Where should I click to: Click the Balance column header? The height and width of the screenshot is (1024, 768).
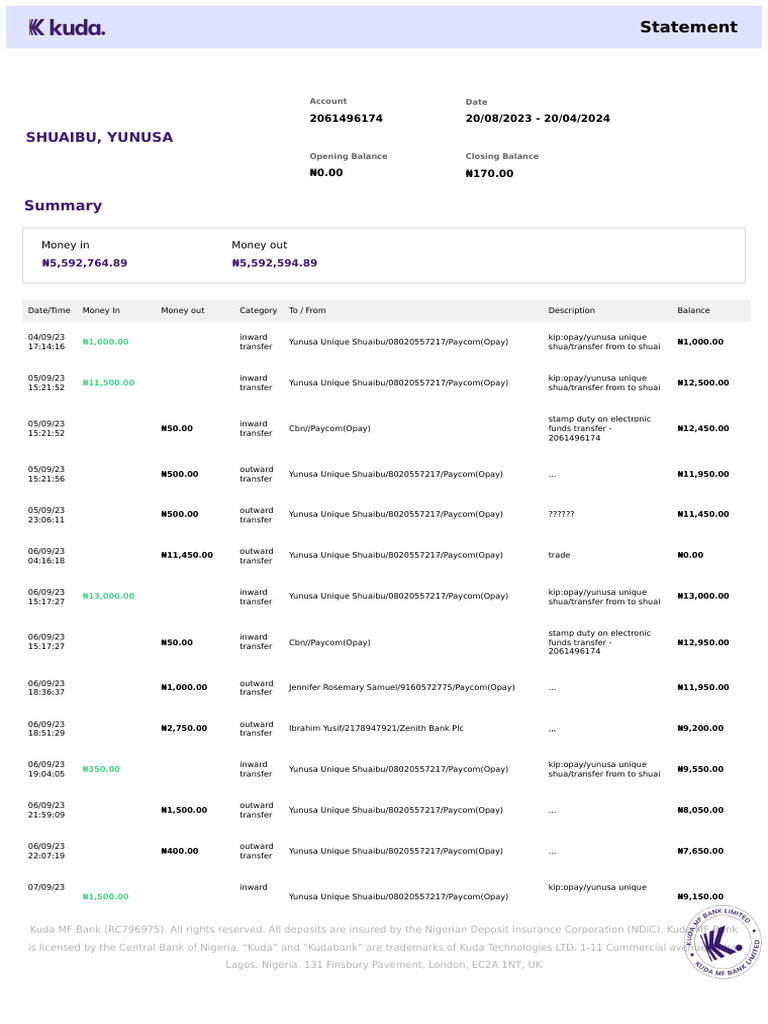coord(694,310)
